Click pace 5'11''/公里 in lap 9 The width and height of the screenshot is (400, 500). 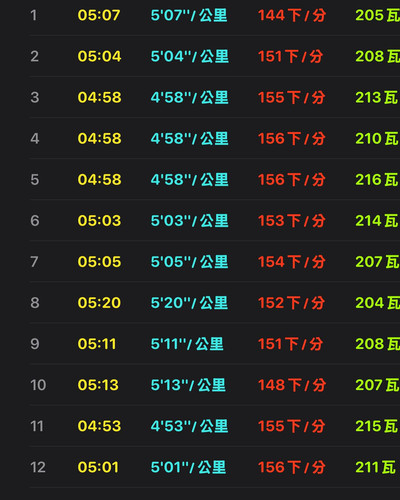pyautogui.click(x=187, y=344)
